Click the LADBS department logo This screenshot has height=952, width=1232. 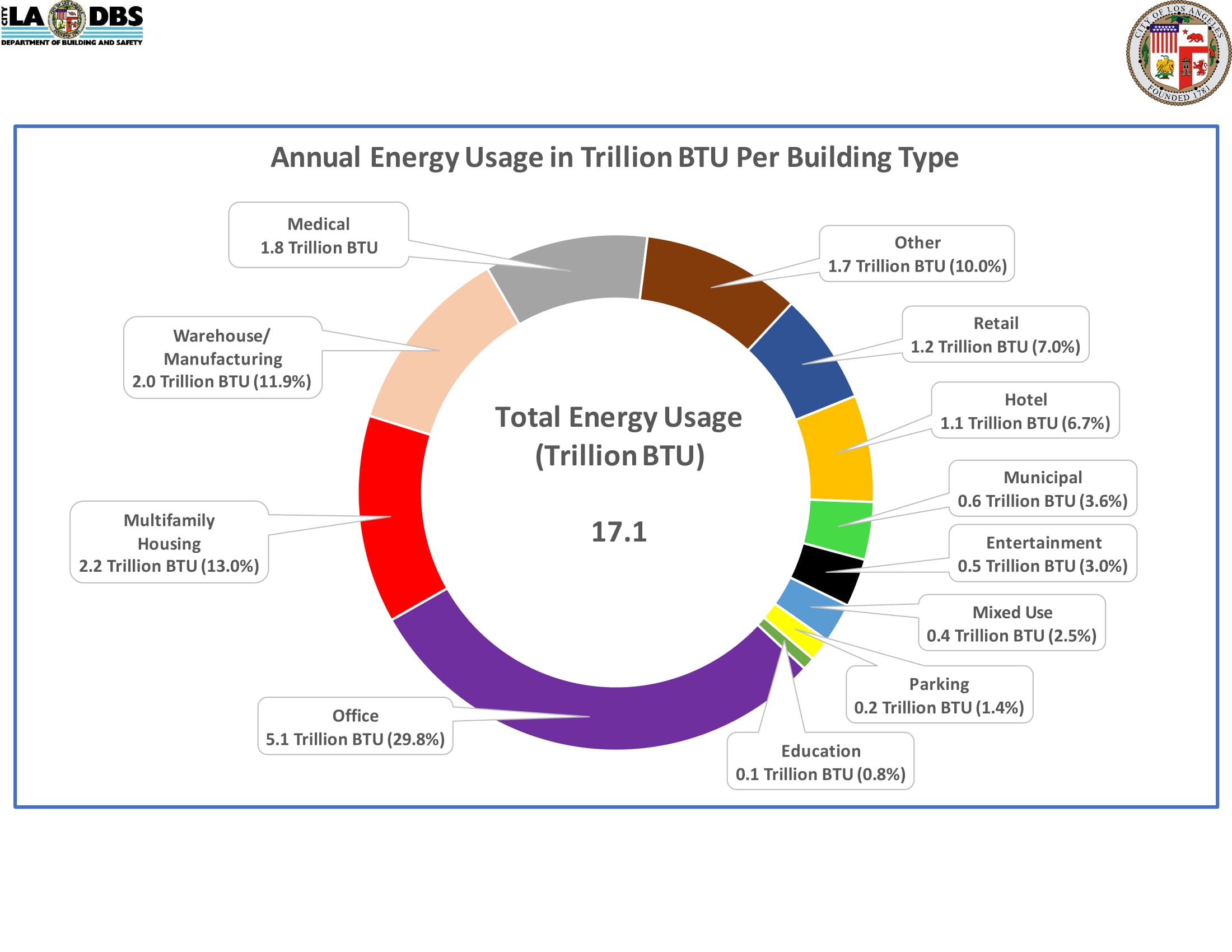click(x=72, y=23)
